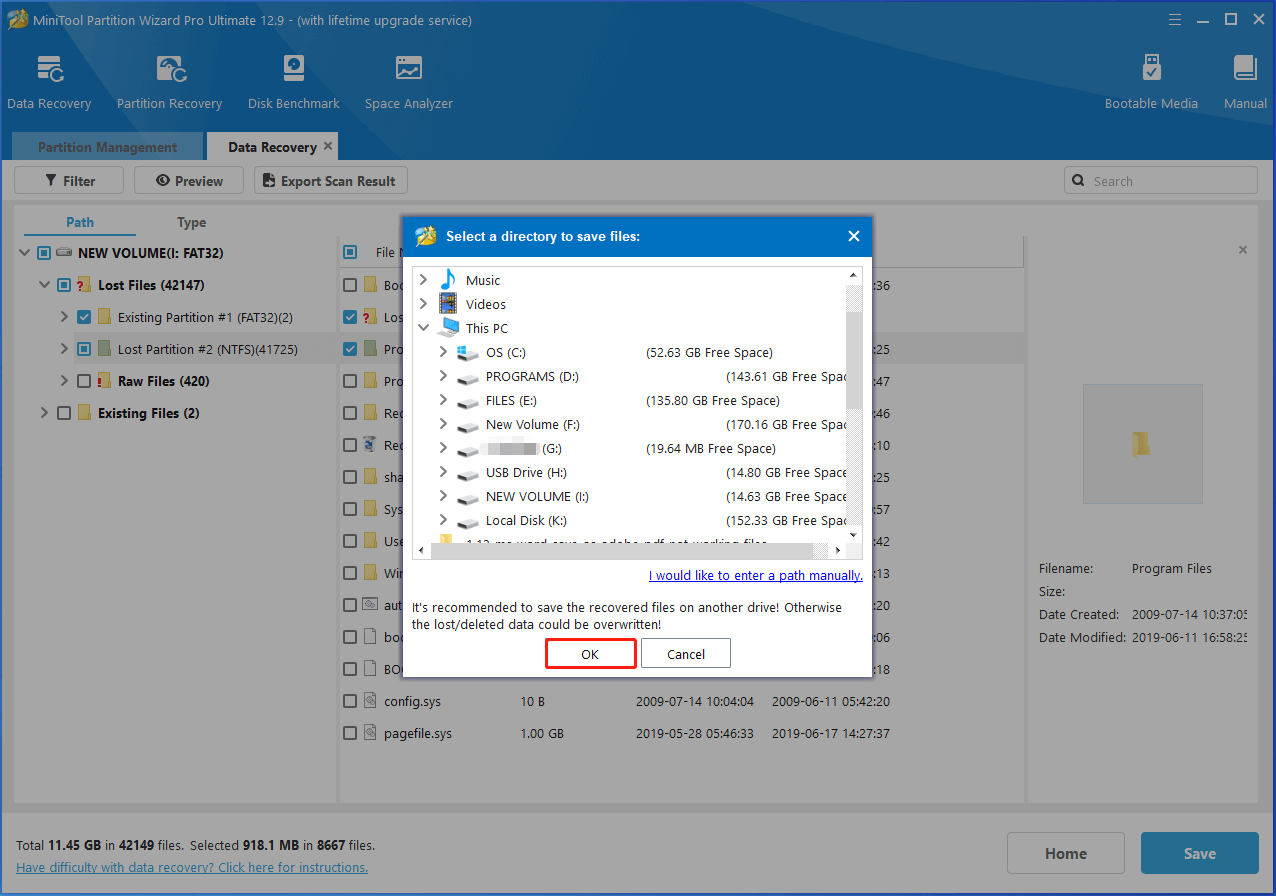Open the Filter options
Viewport: 1276px width, 896px height.
pyautogui.click(x=68, y=180)
